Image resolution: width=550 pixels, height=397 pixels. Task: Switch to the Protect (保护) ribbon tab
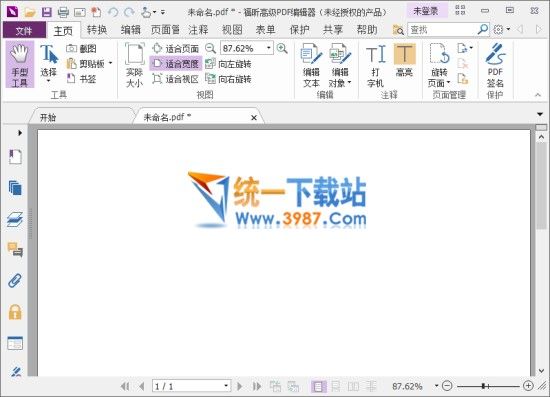(x=299, y=30)
